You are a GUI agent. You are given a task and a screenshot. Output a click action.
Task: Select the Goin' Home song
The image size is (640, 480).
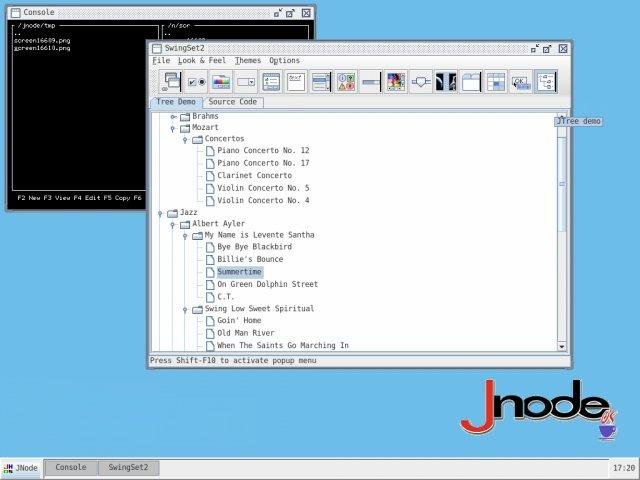[233, 321]
